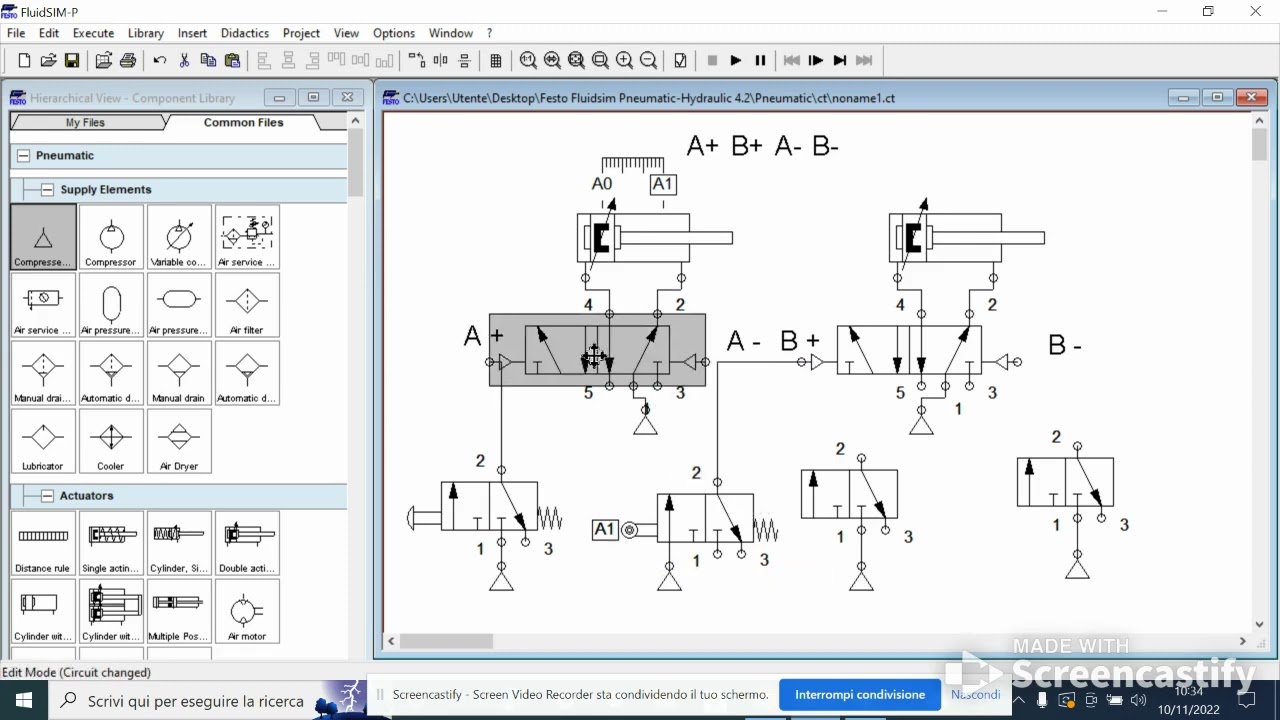Image resolution: width=1280 pixels, height=720 pixels.
Task: Rotate the selected component icon
Action: click(x=416, y=61)
